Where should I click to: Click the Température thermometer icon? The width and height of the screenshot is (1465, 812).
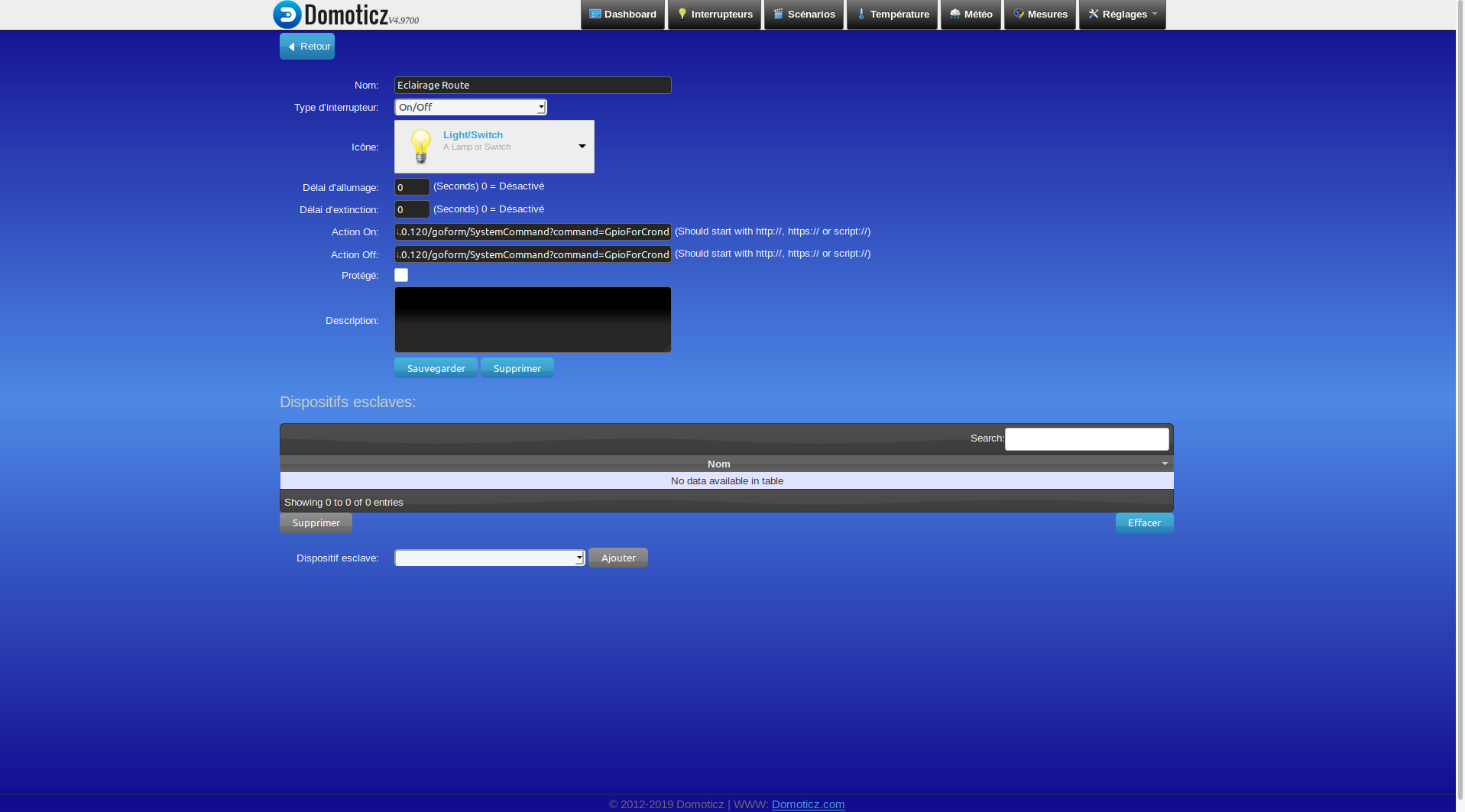[x=861, y=14]
